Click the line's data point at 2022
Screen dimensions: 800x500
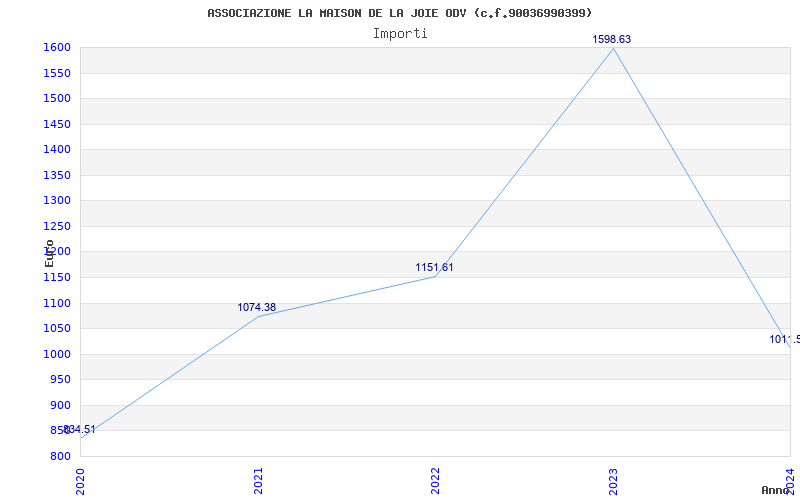(x=435, y=277)
